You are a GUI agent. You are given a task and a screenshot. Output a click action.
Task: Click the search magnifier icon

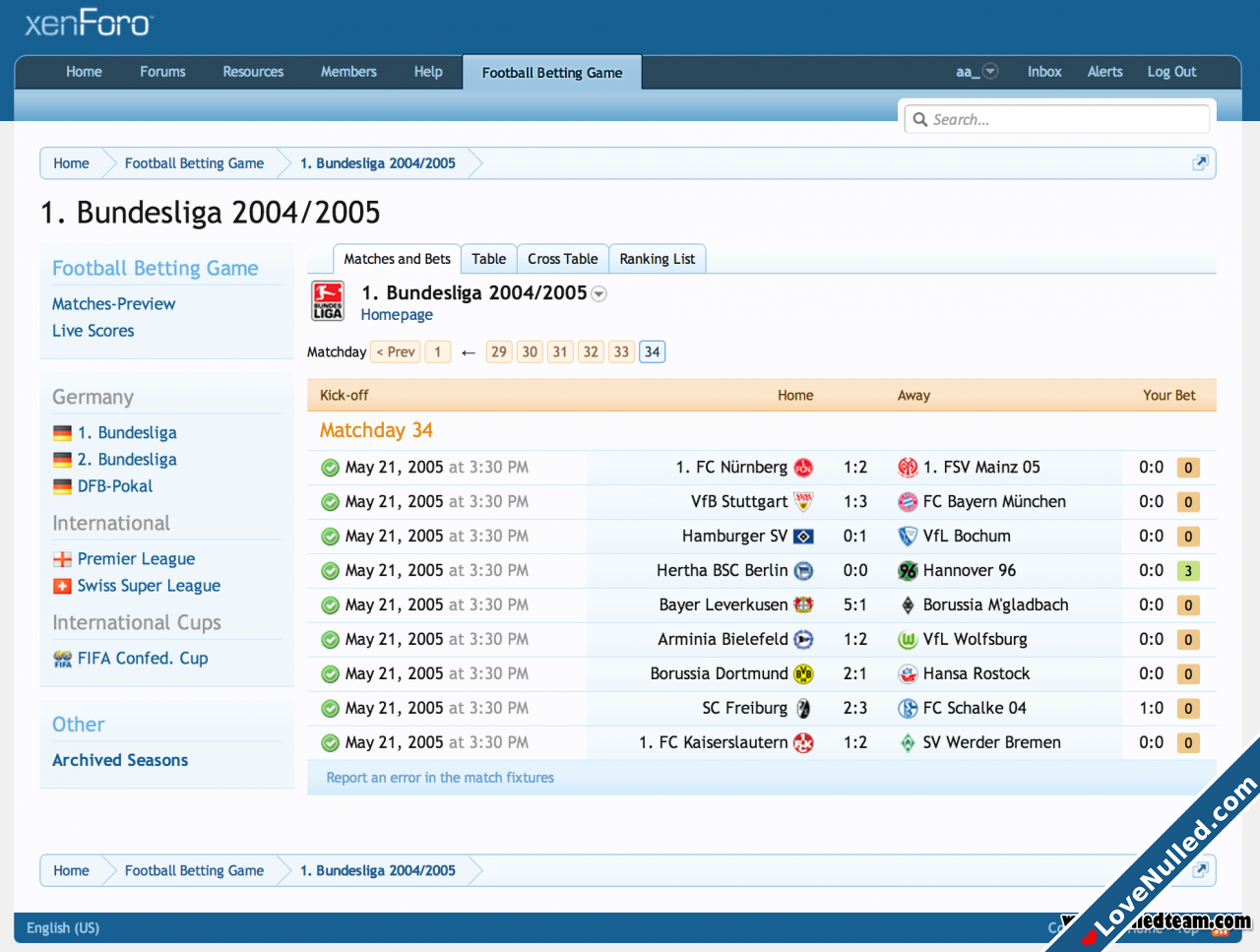click(x=920, y=119)
